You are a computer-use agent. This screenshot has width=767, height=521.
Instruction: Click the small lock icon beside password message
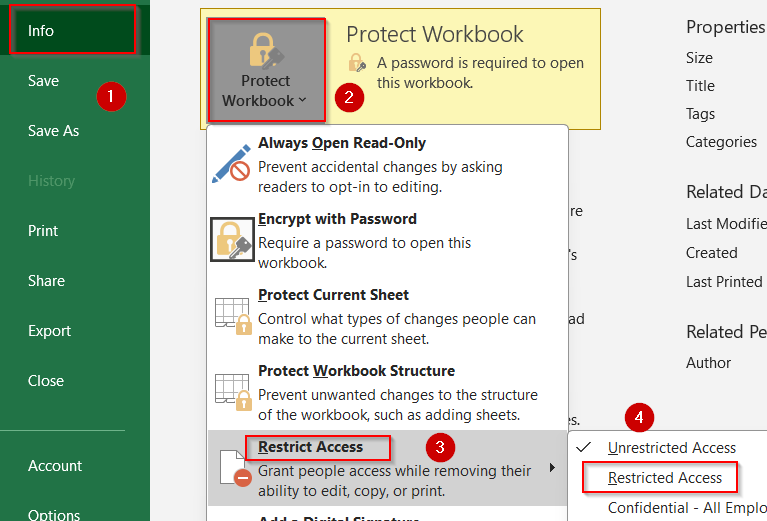pos(357,63)
